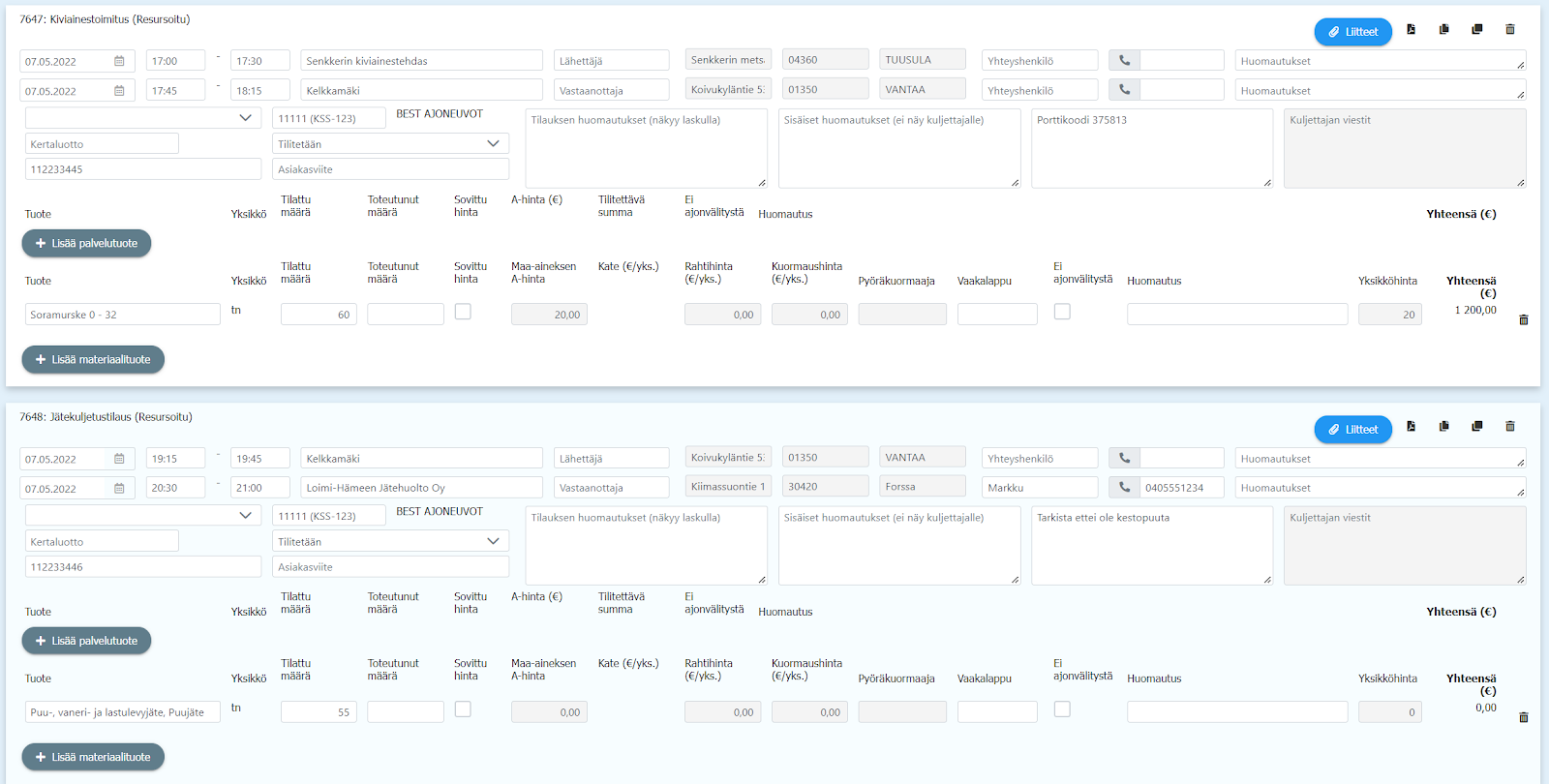Click duplicate stack icon for order 7648
This screenshot has width=1549, height=784.
point(1476,427)
